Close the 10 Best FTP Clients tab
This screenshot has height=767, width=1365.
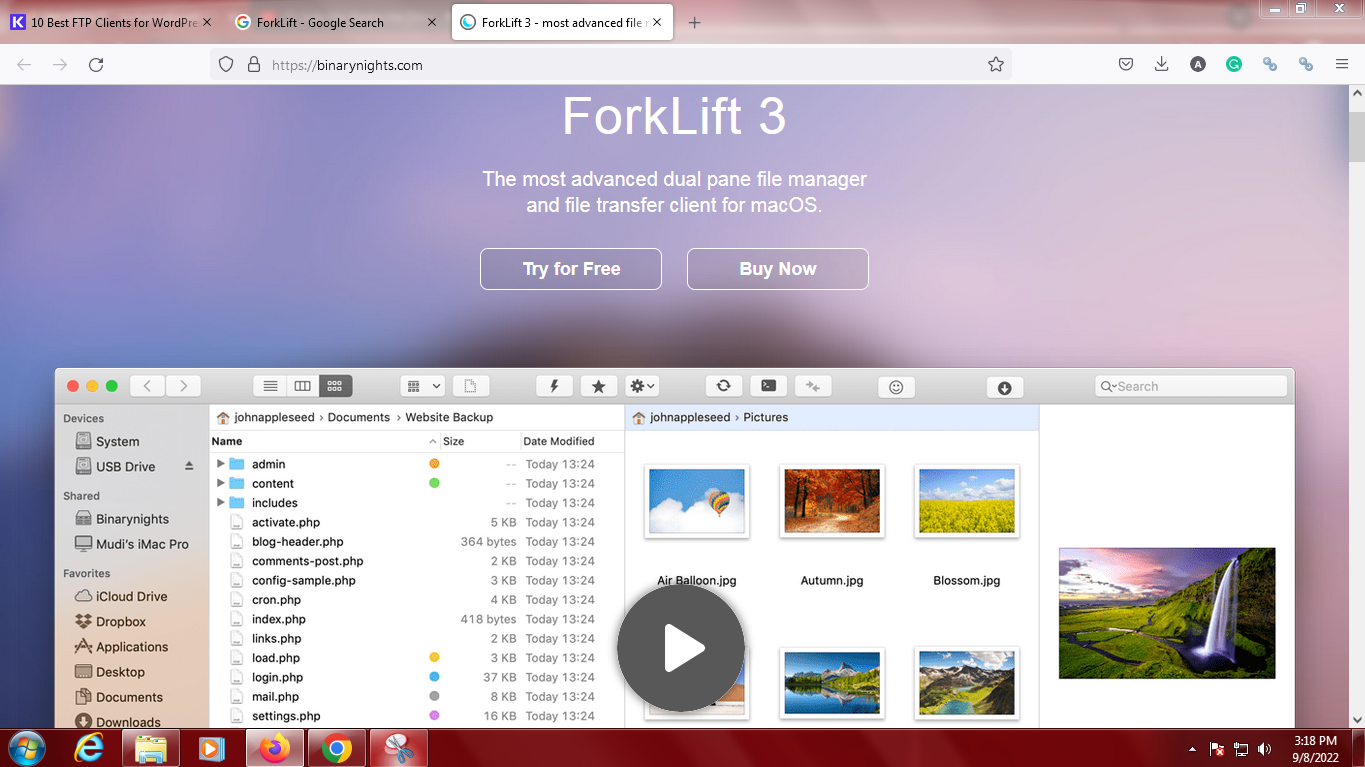click(207, 22)
